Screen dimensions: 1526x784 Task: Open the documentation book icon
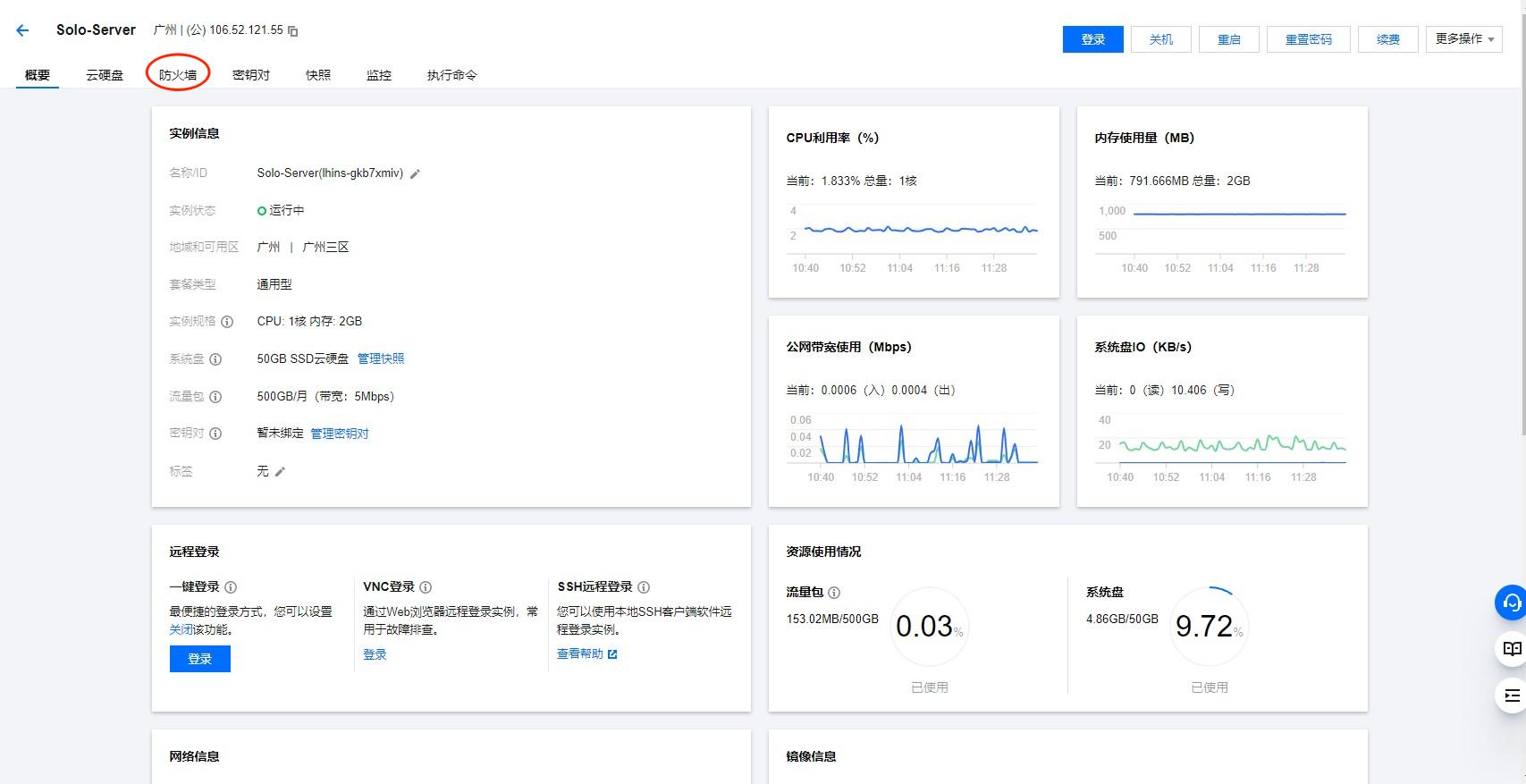coord(1511,649)
